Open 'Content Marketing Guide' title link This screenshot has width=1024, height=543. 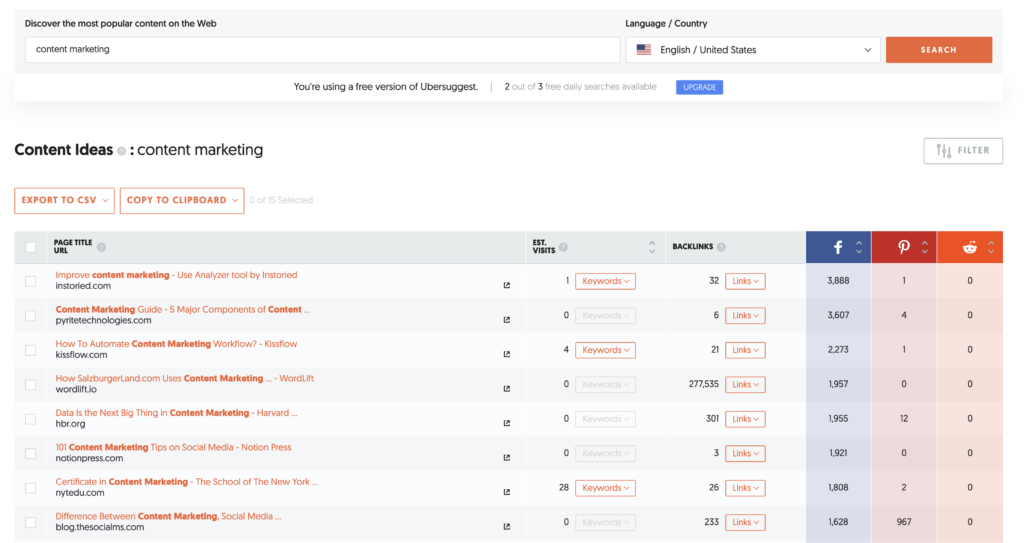click(x=183, y=310)
